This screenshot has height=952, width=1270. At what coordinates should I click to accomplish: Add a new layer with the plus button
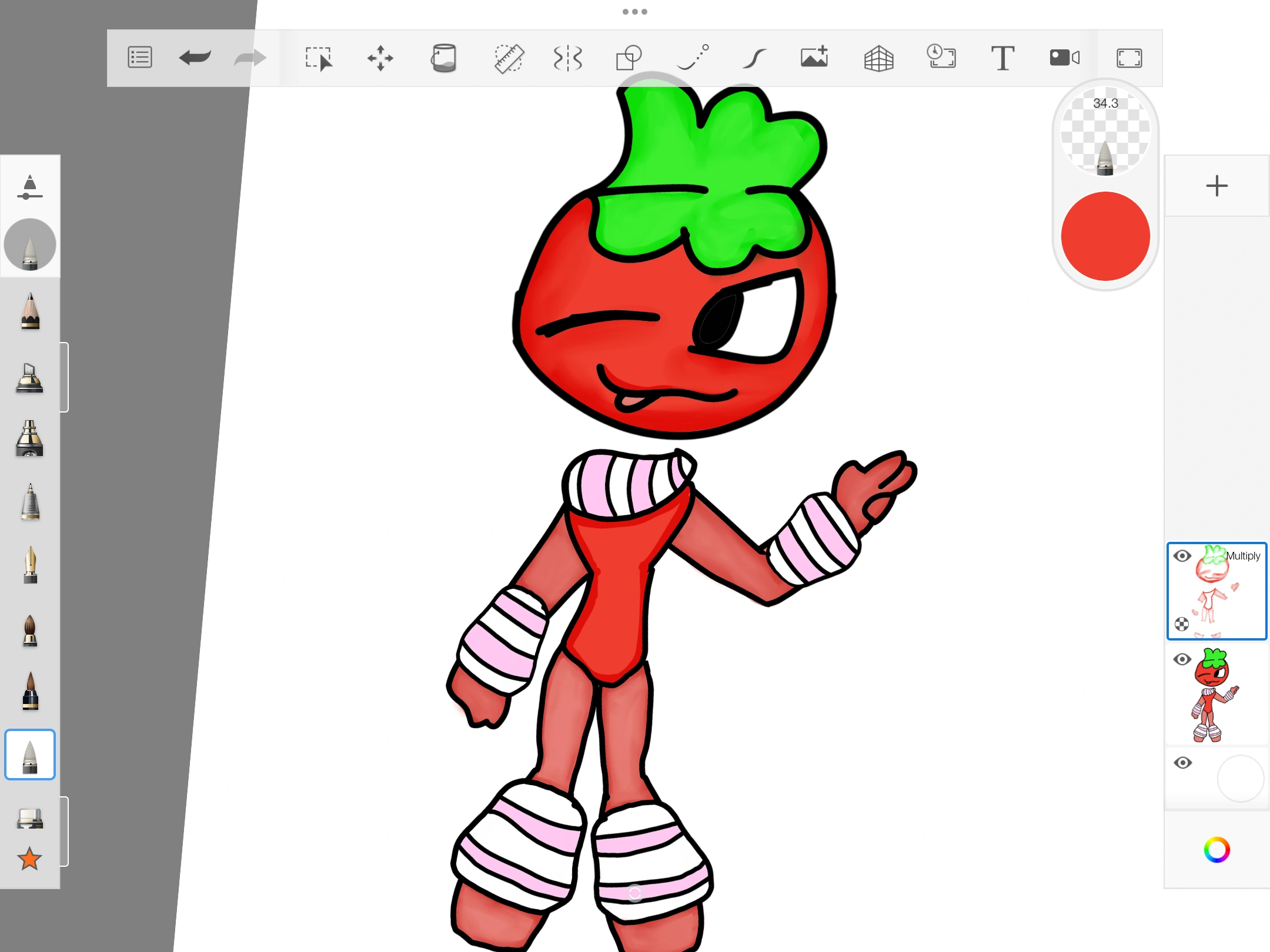1216,186
